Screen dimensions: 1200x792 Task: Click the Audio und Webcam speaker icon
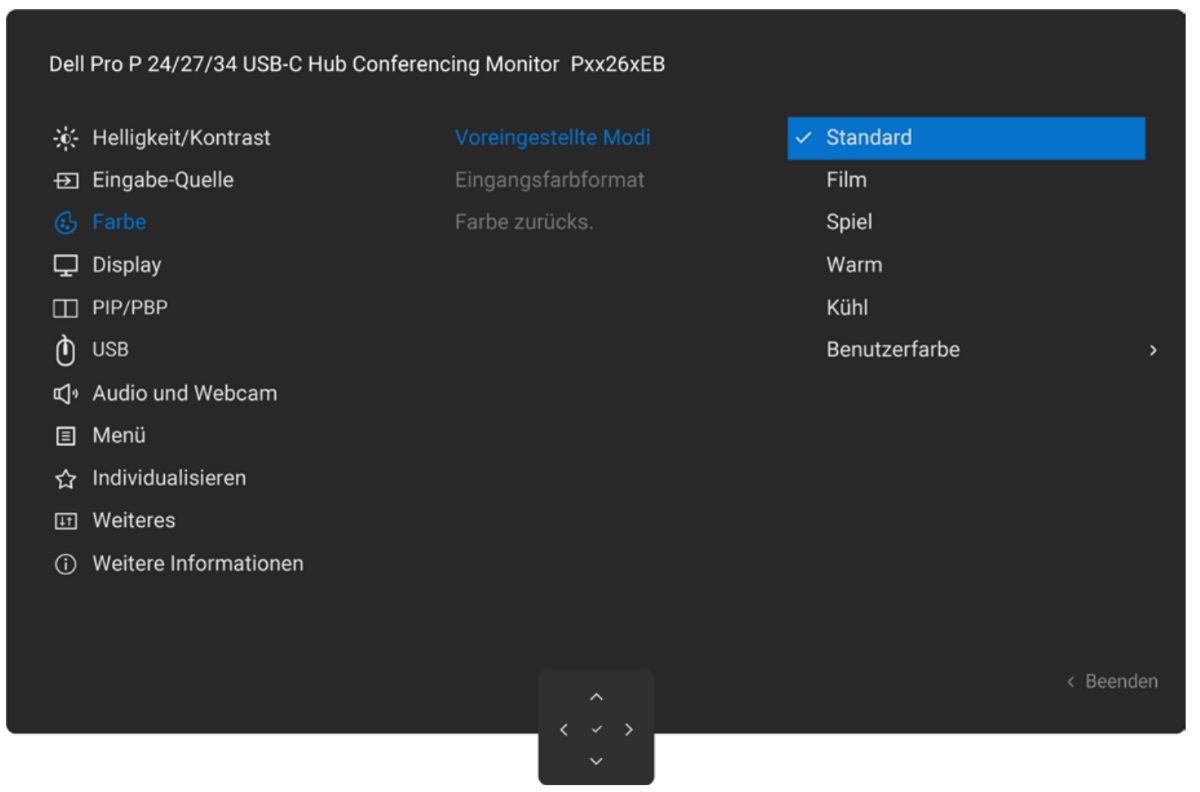66,394
